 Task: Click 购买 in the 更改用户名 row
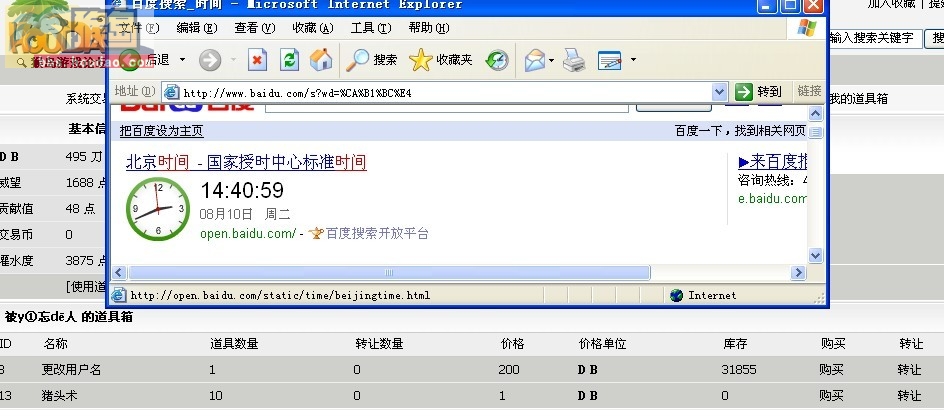tap(831, 370)
